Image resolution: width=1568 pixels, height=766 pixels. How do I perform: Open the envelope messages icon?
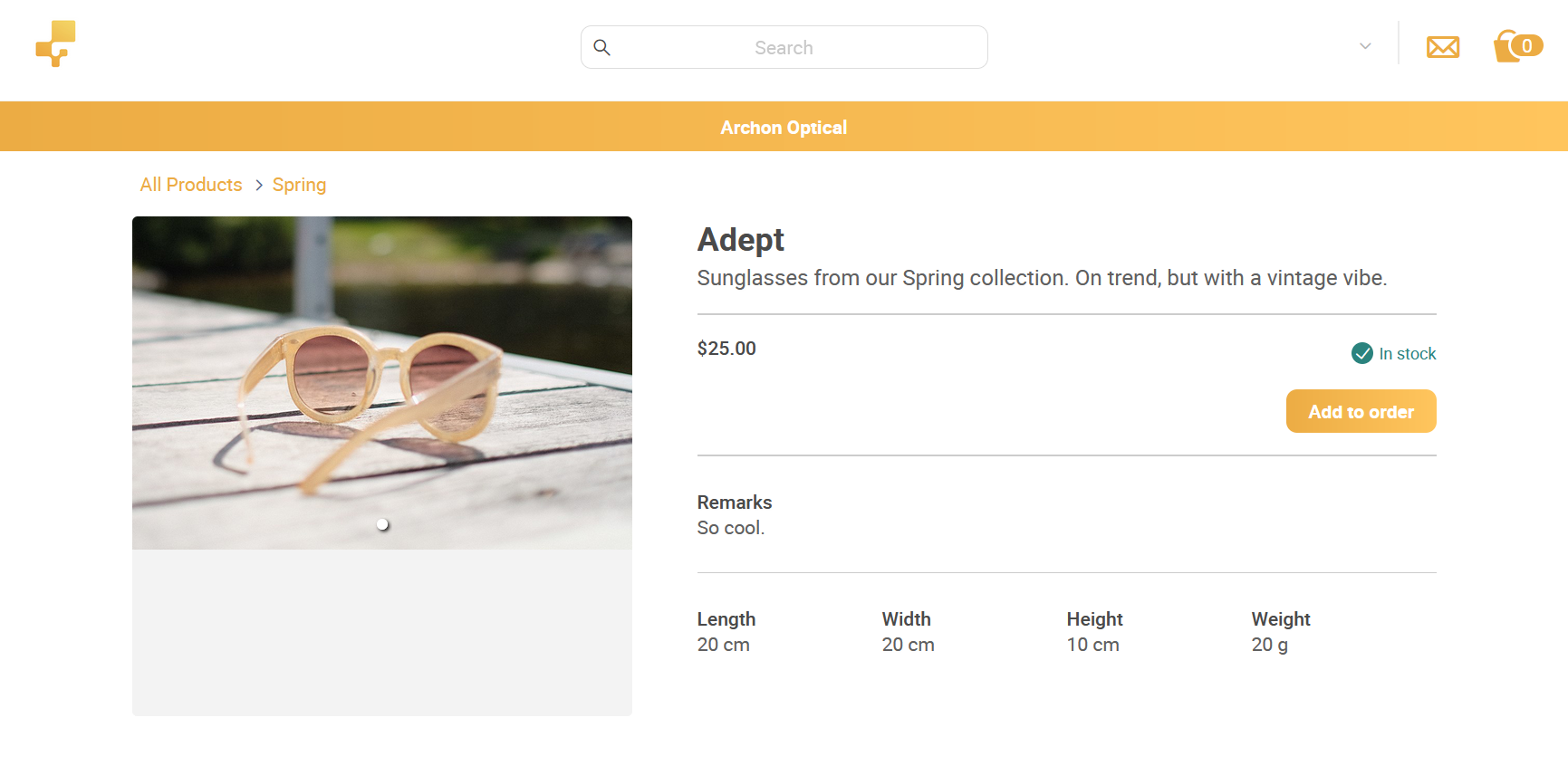coord(1443,47)
